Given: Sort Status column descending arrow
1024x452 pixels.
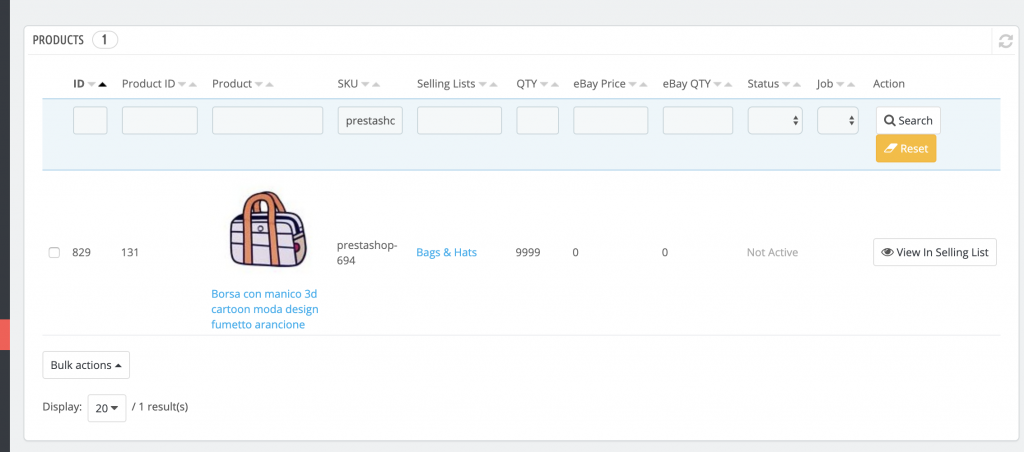Looking at the screenshot, I should 786,84.
